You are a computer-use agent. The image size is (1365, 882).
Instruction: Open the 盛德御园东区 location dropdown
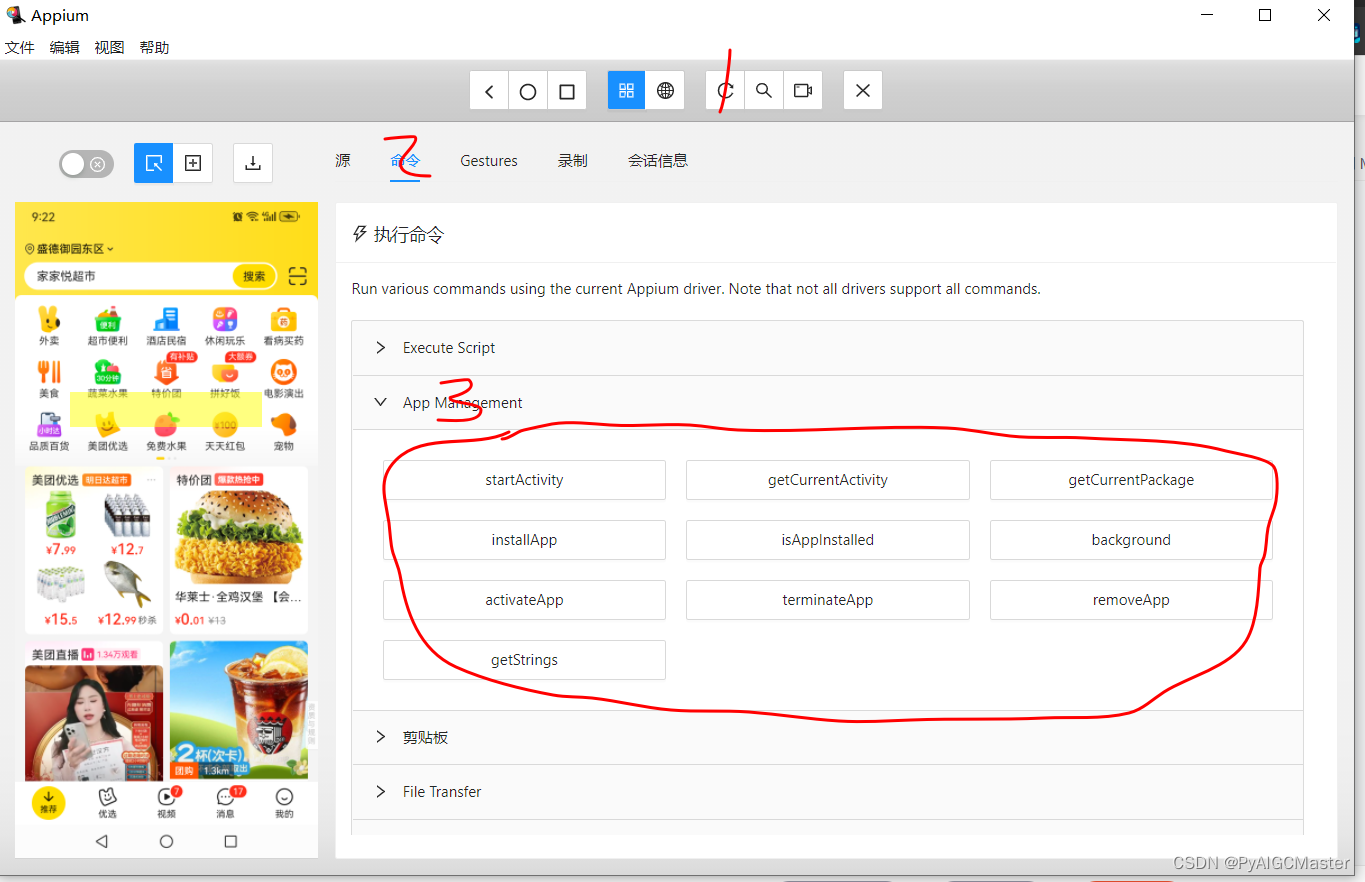pos(70,249)
